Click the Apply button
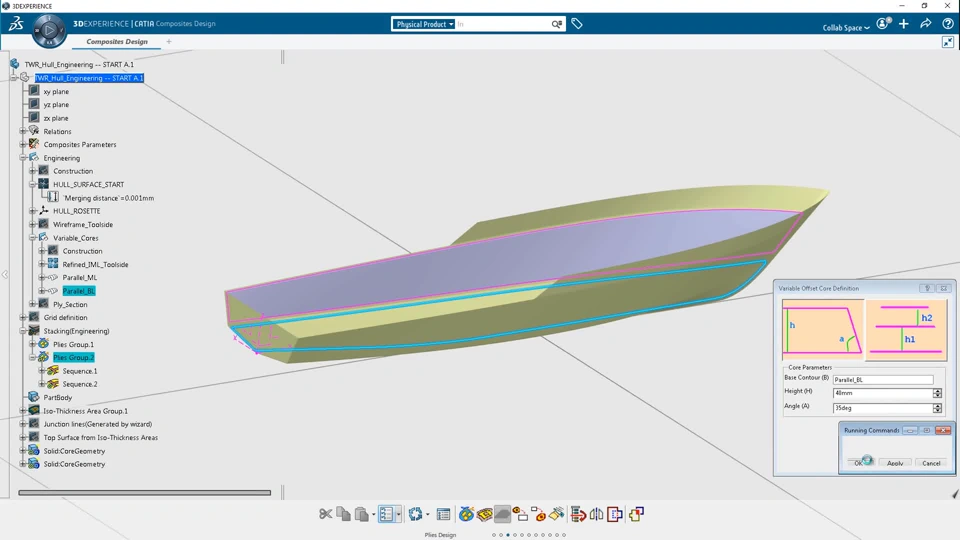 894,463
